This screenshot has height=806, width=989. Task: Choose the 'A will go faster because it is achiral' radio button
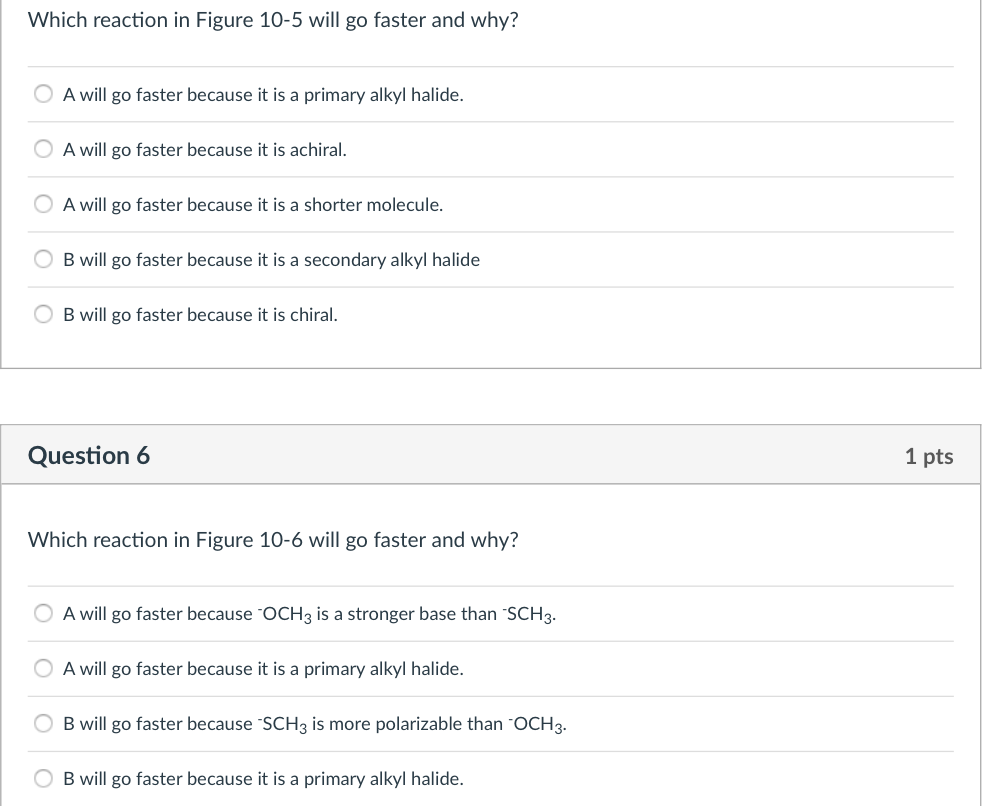point(44,150)
